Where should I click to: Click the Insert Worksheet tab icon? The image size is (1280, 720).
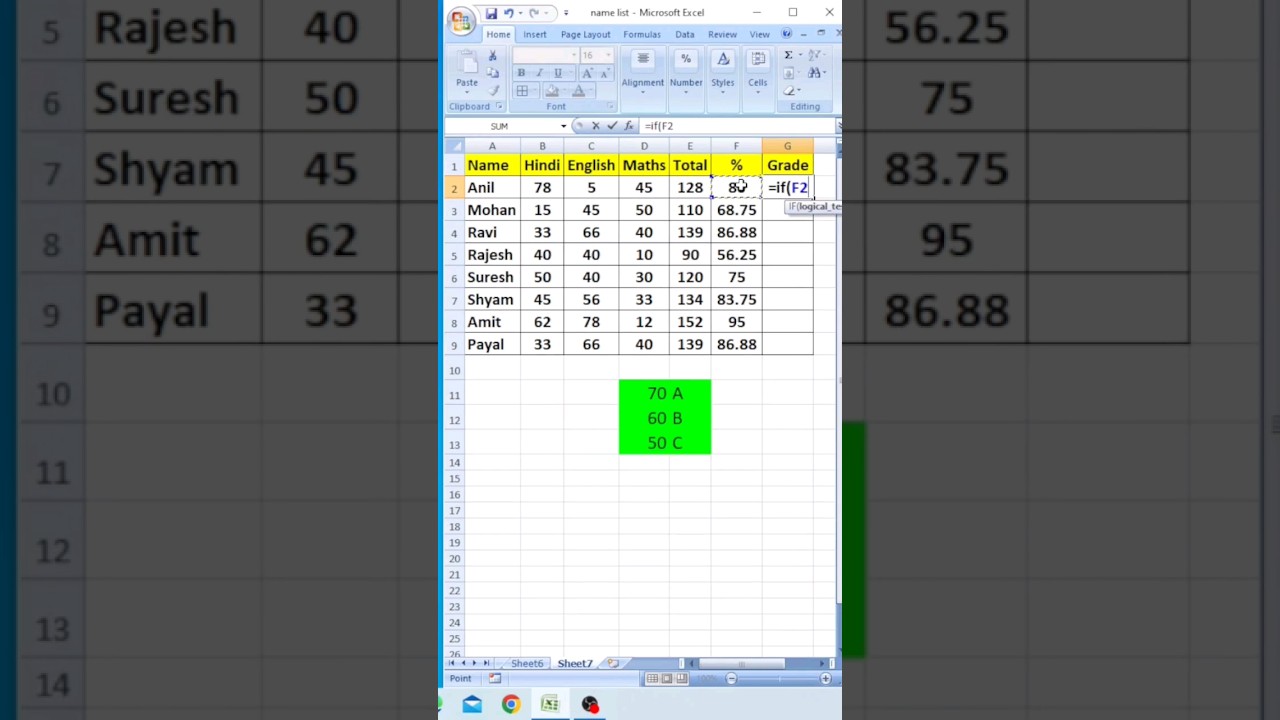(612, 663)
